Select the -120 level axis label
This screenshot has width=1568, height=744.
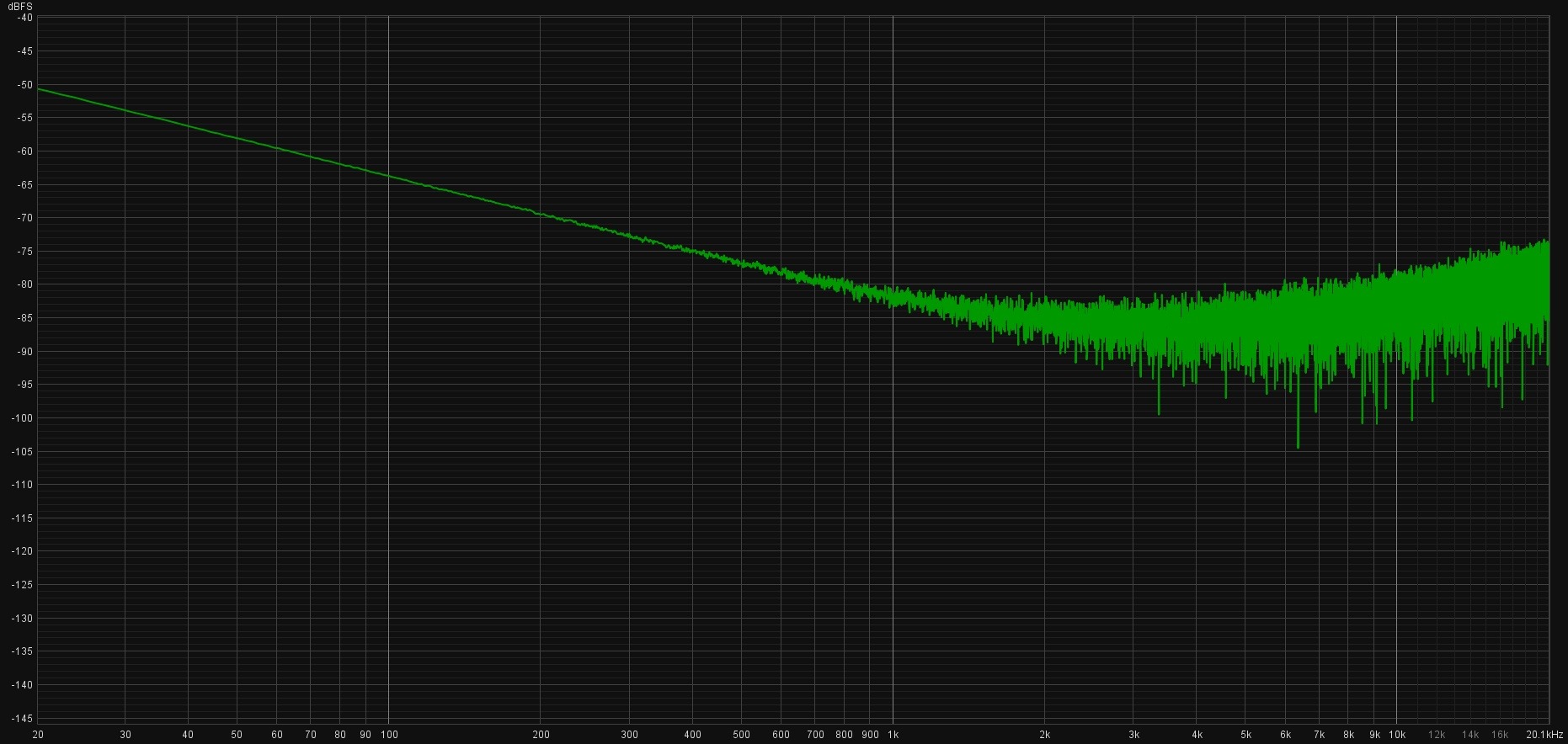point(22,551)
